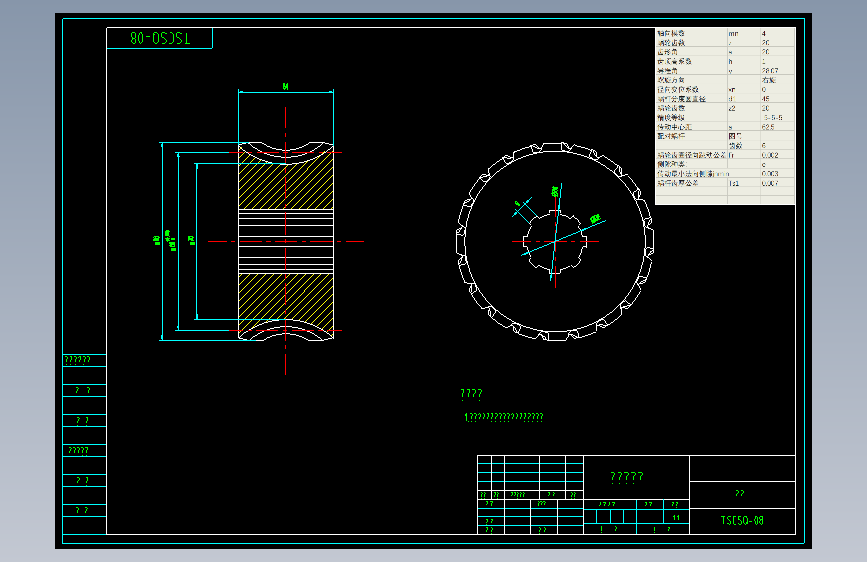This screenshot has height=562, width=867.
Task: Select the TSCSQ-08 drawing number in title block
Action: (x=741, y=521)
